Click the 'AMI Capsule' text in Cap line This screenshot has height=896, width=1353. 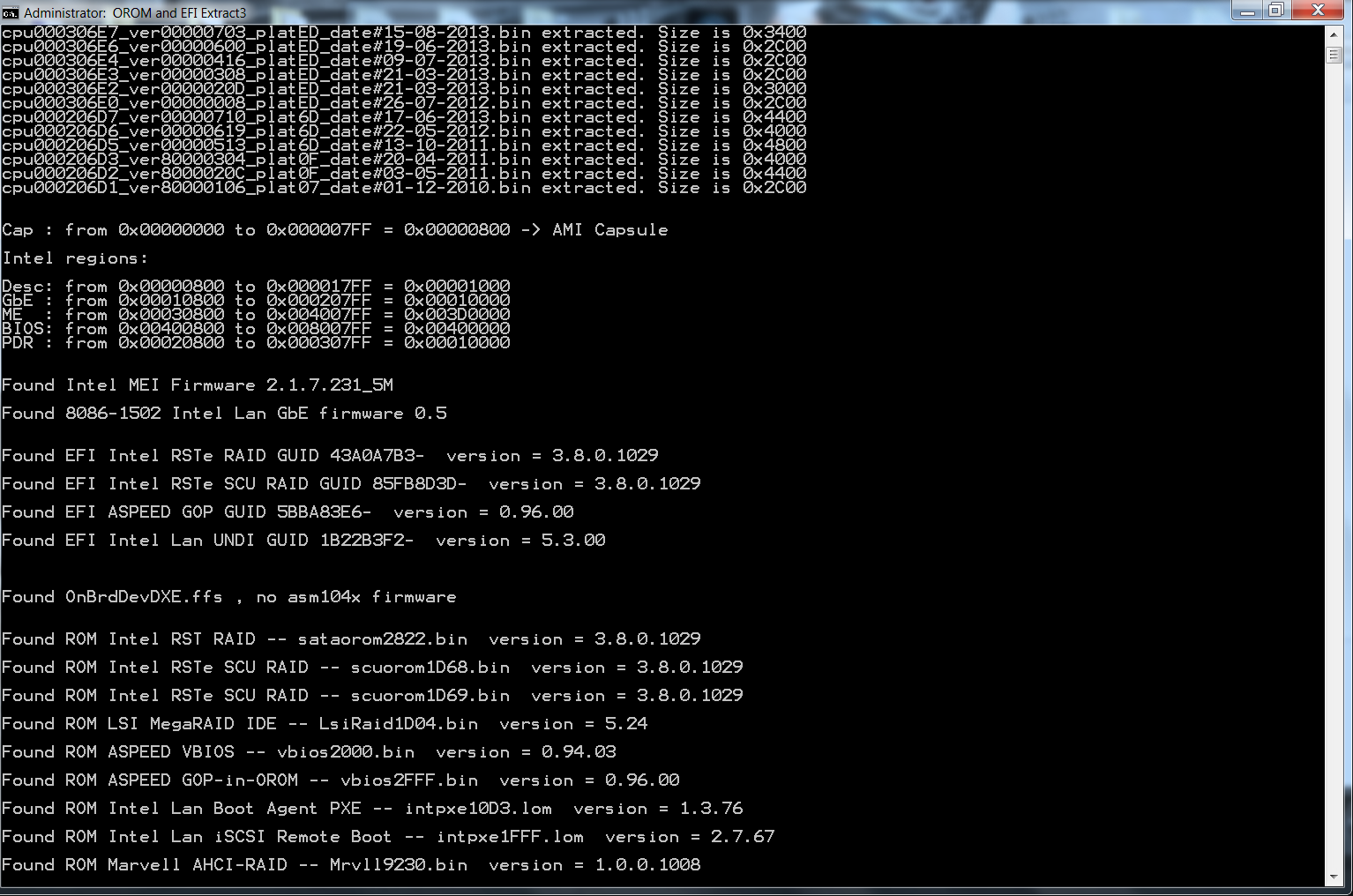[x=610, y=230]
